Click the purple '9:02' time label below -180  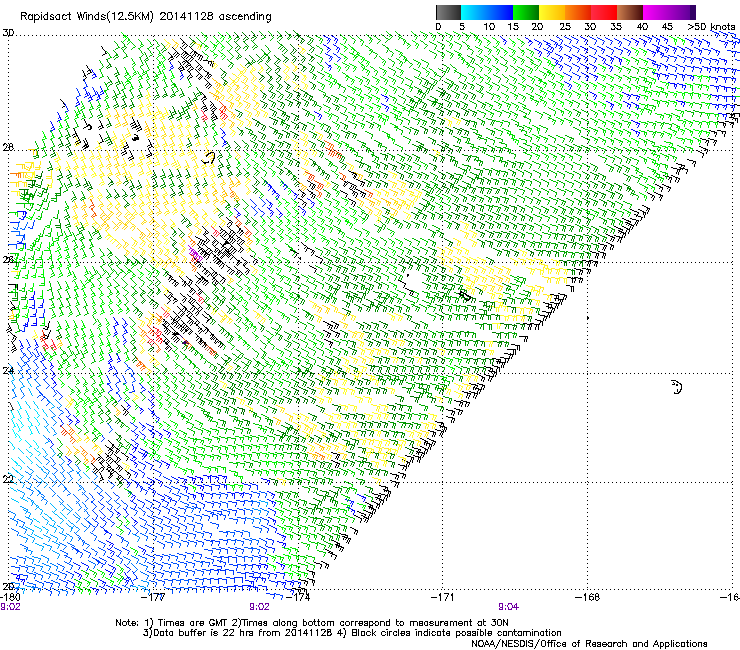[x=10, y=607]
